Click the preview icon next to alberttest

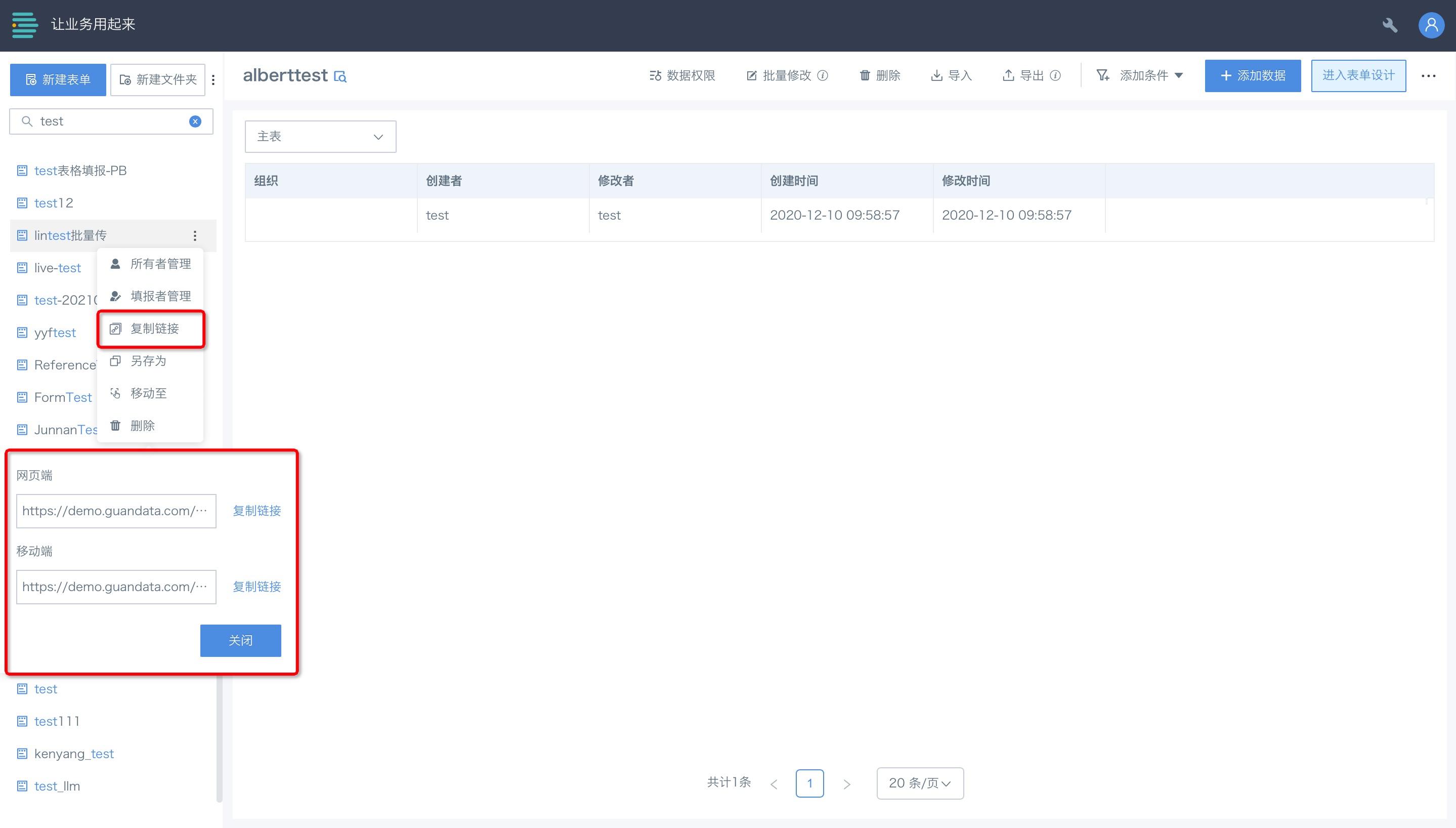[x=340, y=76]
